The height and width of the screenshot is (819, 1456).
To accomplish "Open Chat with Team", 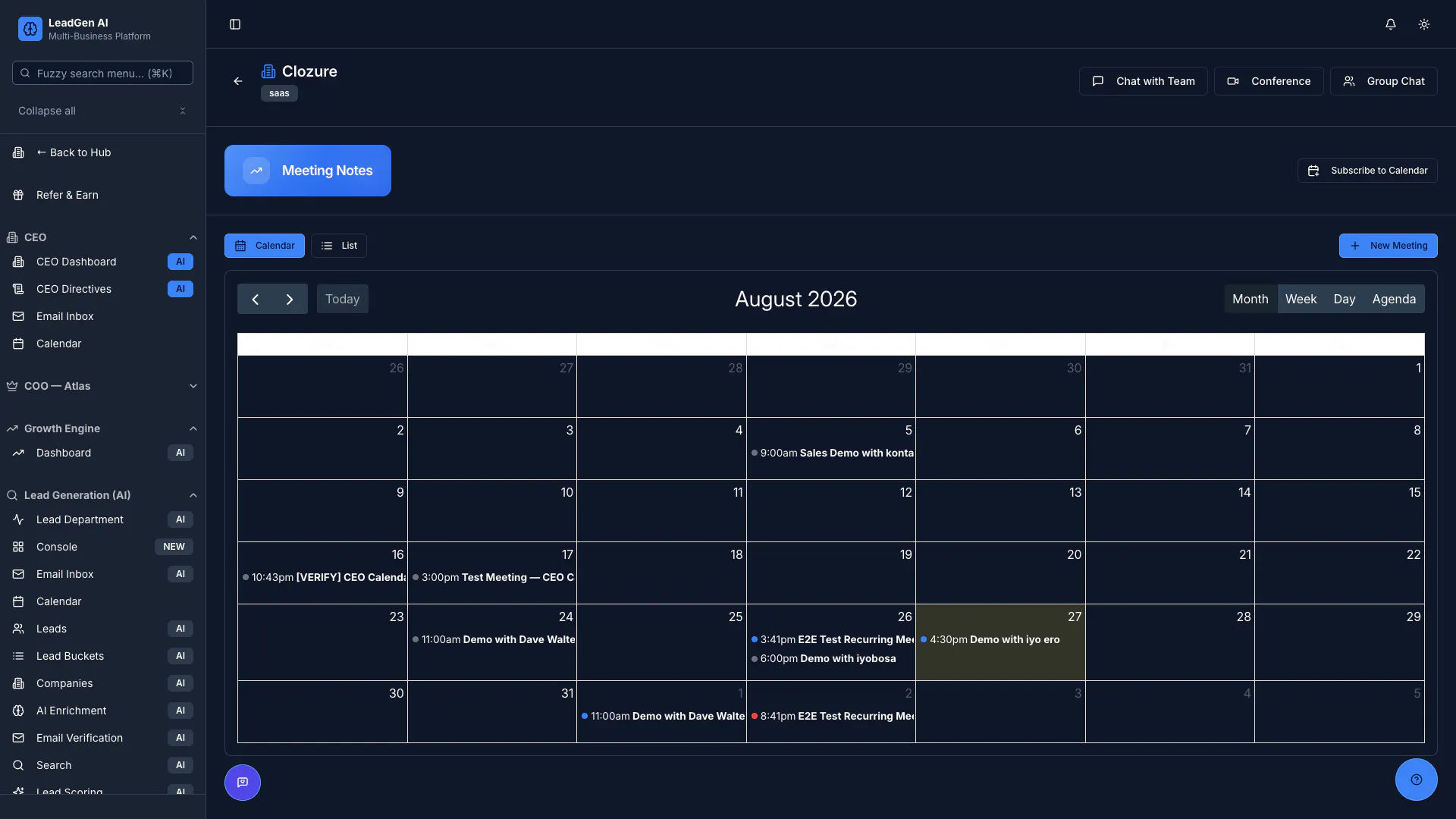I will (x=1144, y=81).
